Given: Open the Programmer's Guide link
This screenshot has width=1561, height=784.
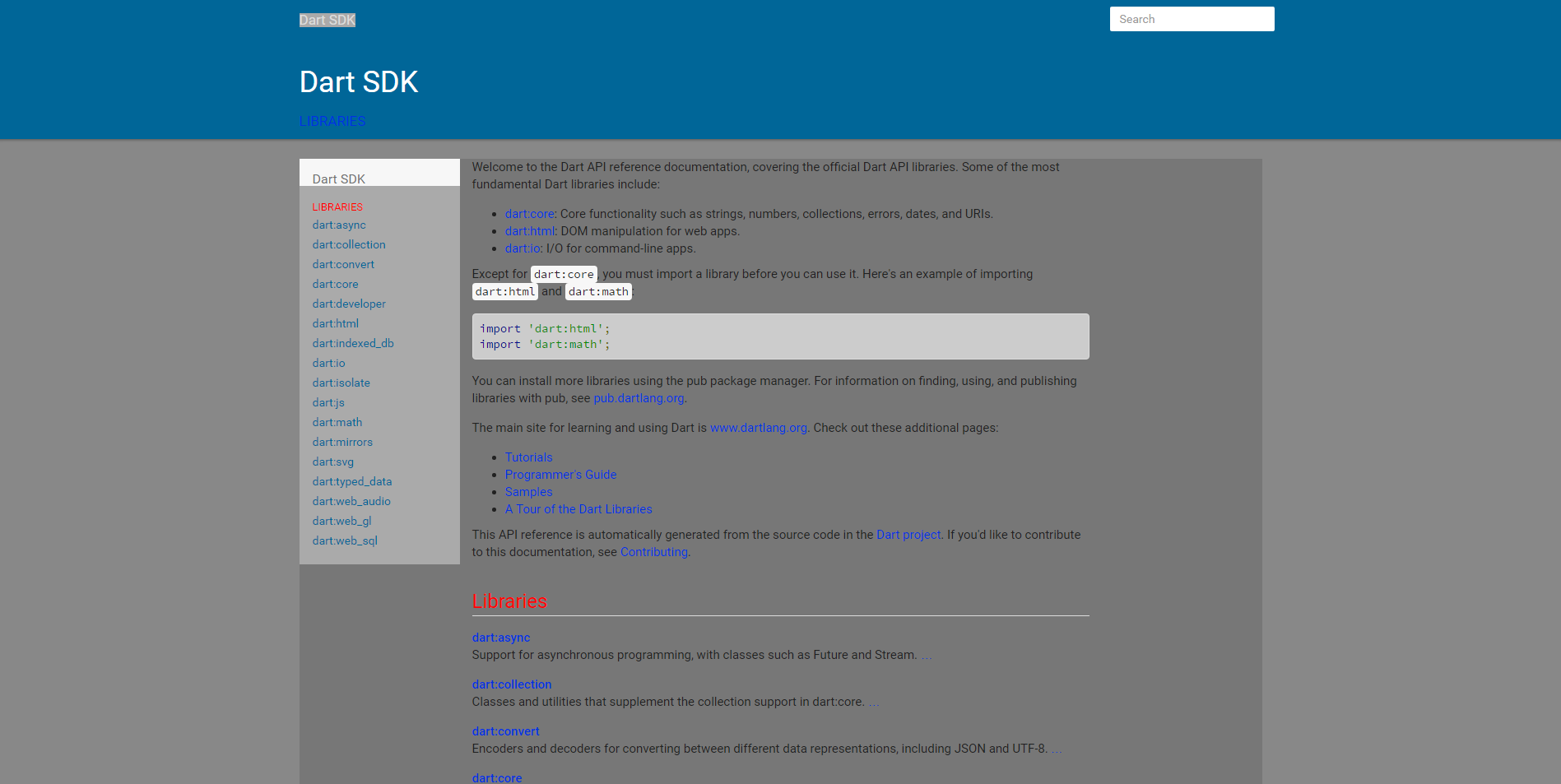Looking at the screenshot, I should (x=560, y=475).
